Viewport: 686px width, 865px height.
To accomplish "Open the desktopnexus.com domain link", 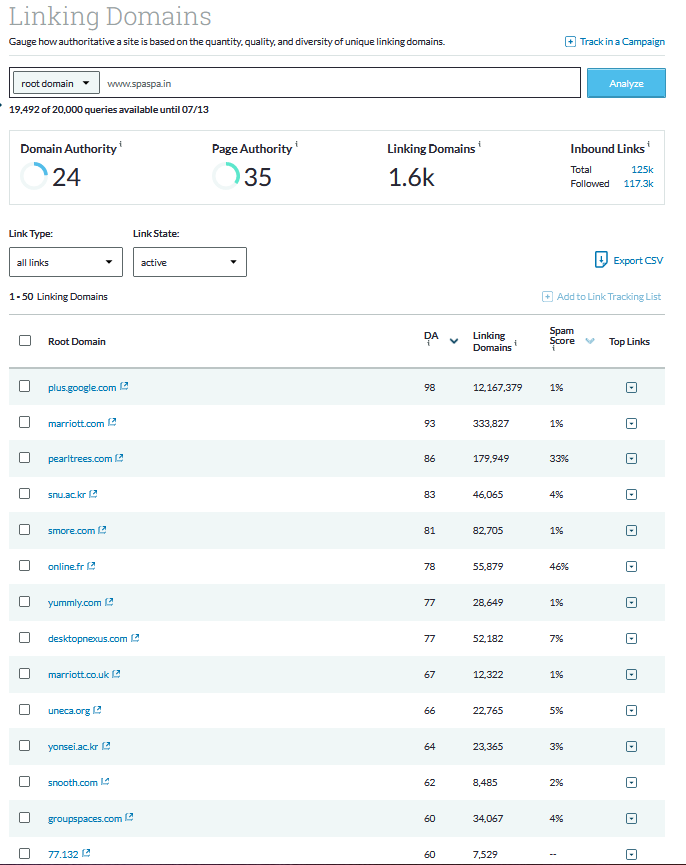I will click(x=88, y=639).
